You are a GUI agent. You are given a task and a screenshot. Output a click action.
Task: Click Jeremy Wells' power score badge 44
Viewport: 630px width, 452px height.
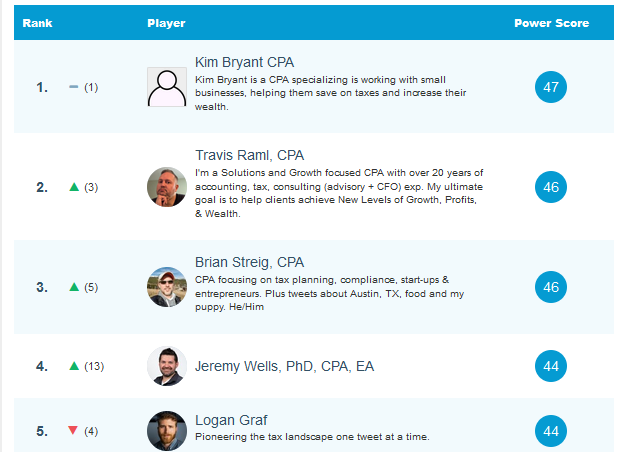click(x=551, y=366)
